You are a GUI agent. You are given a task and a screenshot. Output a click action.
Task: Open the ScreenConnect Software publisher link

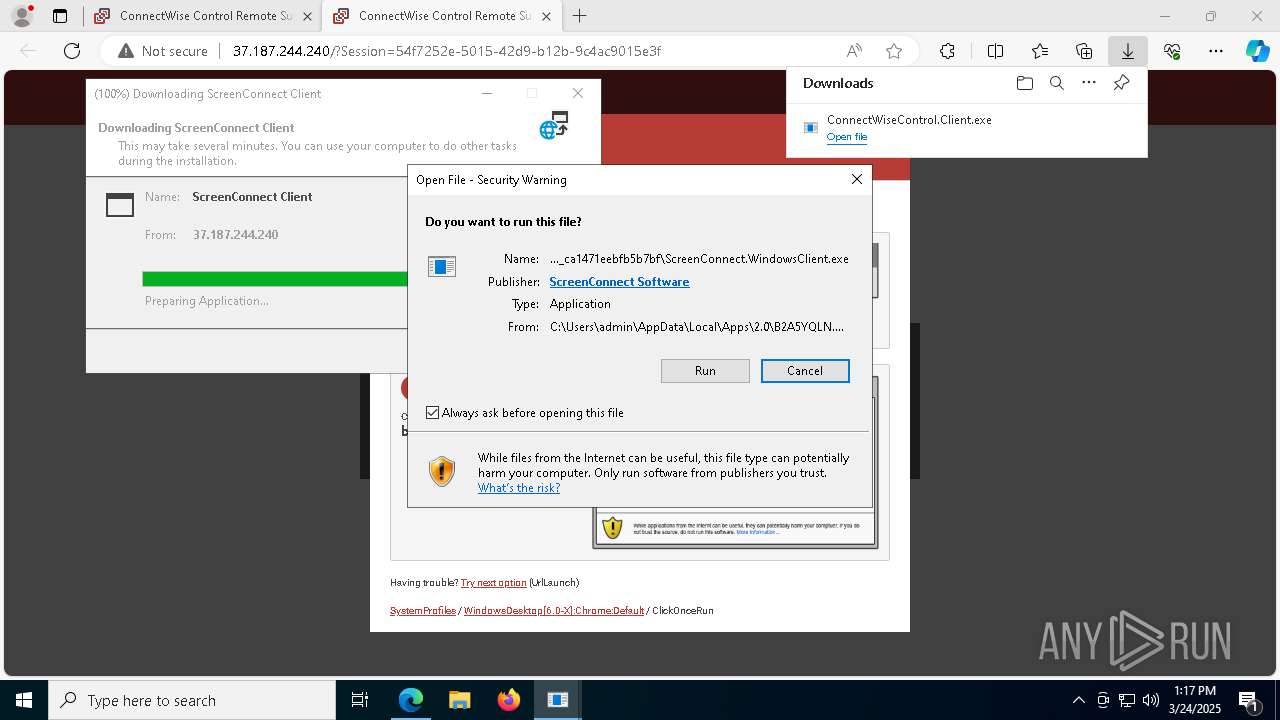[619, 282]
